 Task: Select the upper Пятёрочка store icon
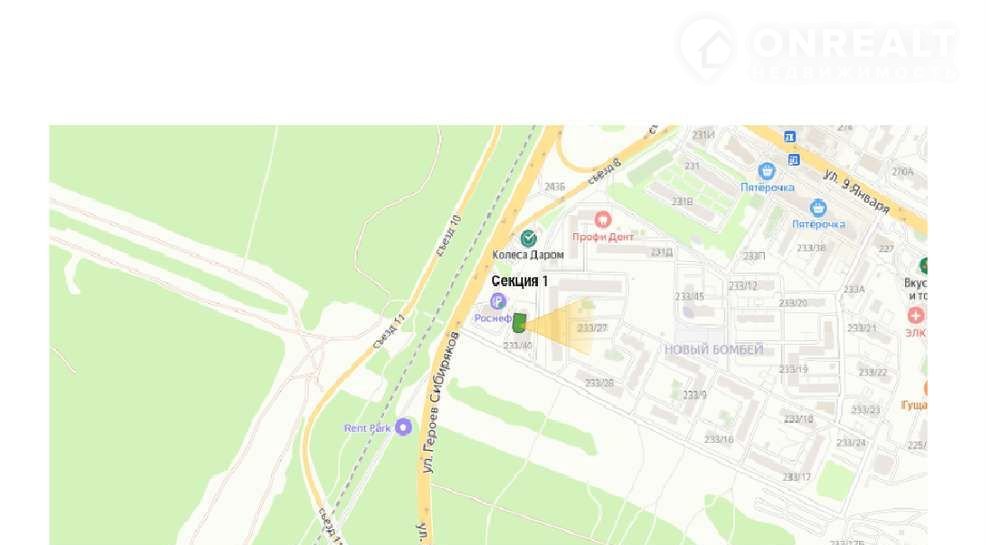(x=766, y=171)
